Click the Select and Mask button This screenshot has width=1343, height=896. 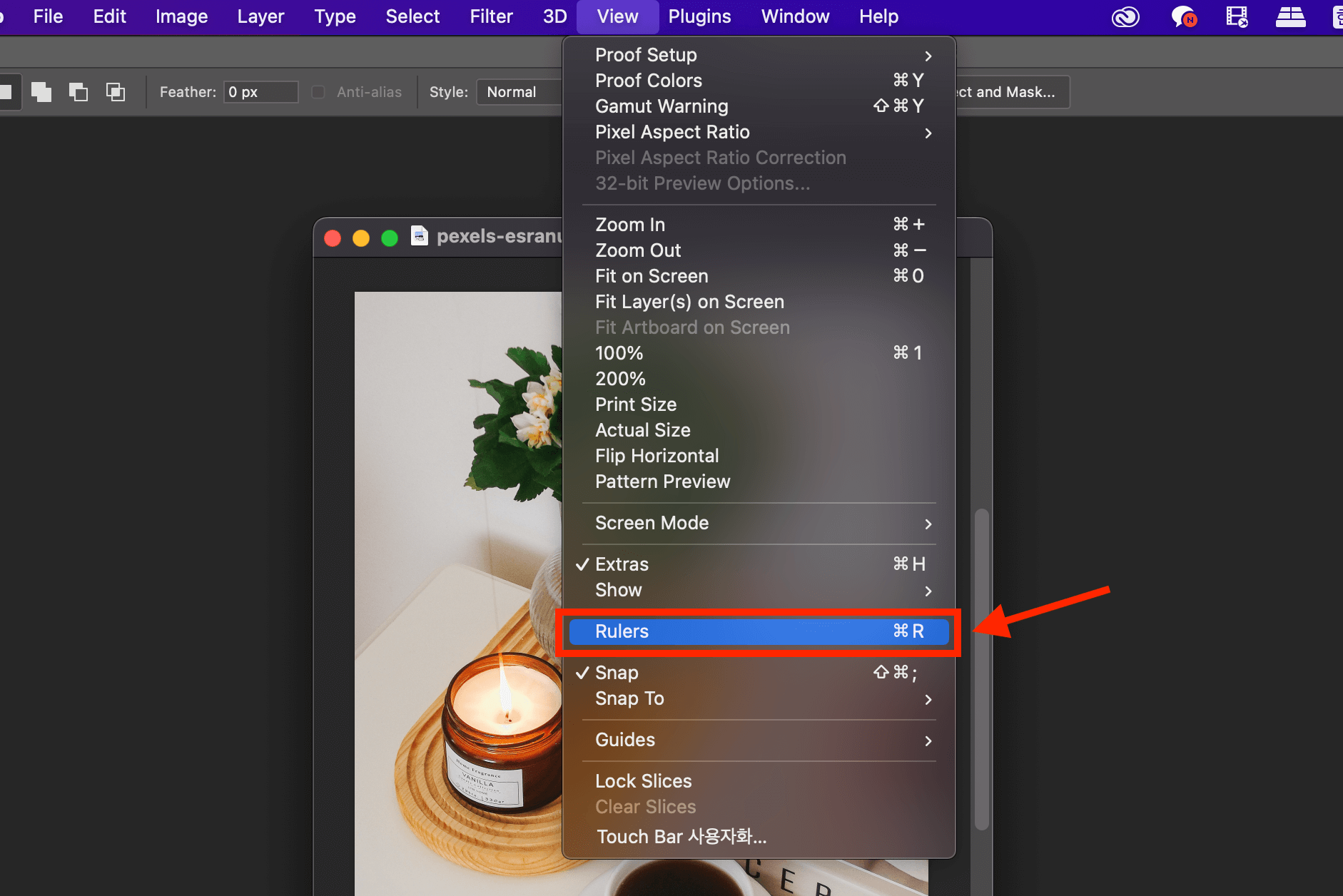(x=1012, y=92)
